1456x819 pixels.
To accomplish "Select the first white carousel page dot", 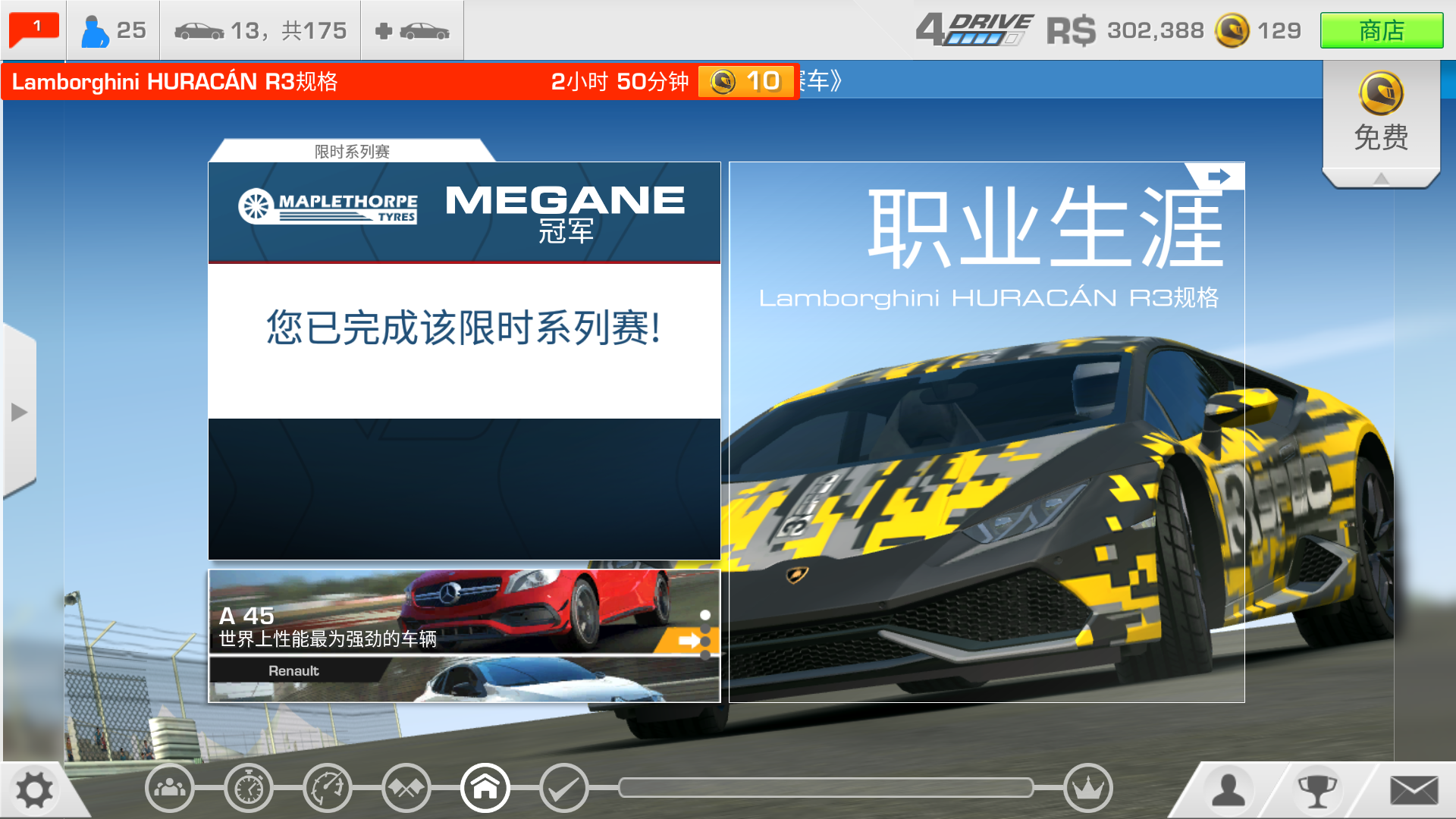I will (705, 615).
